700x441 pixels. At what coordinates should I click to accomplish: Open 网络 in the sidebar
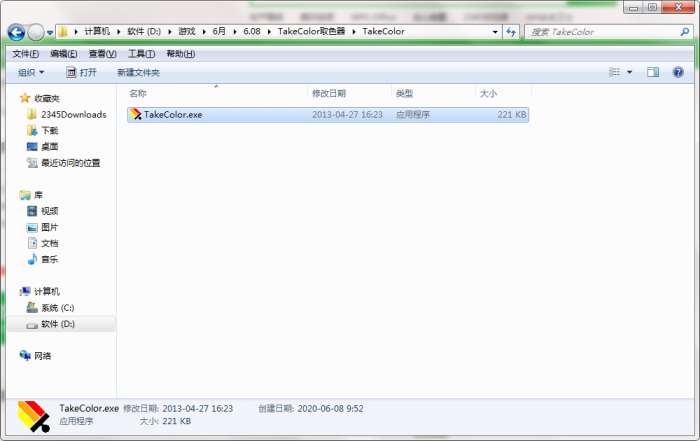[x=43, y=356]
